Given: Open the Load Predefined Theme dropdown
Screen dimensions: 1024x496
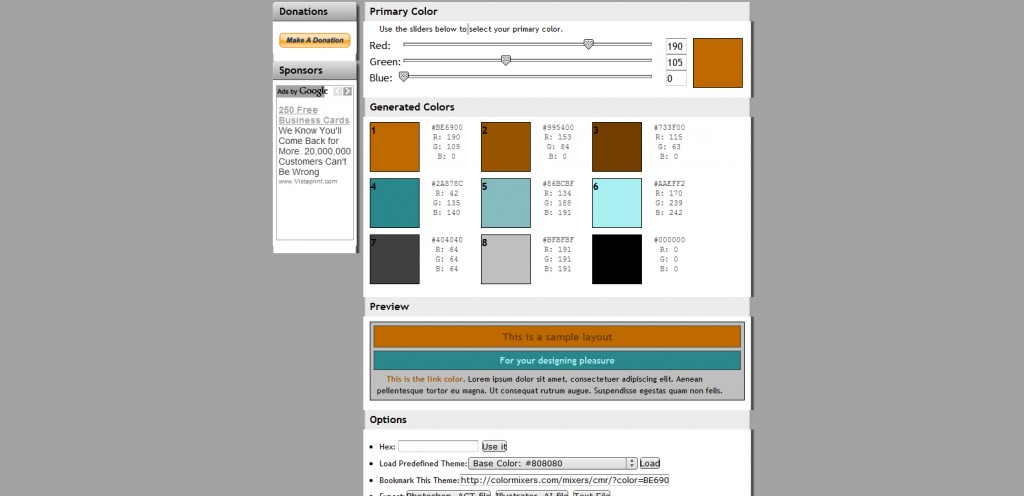Looking at the screenshot, I should pyautogui.click(x=552, y=463).
